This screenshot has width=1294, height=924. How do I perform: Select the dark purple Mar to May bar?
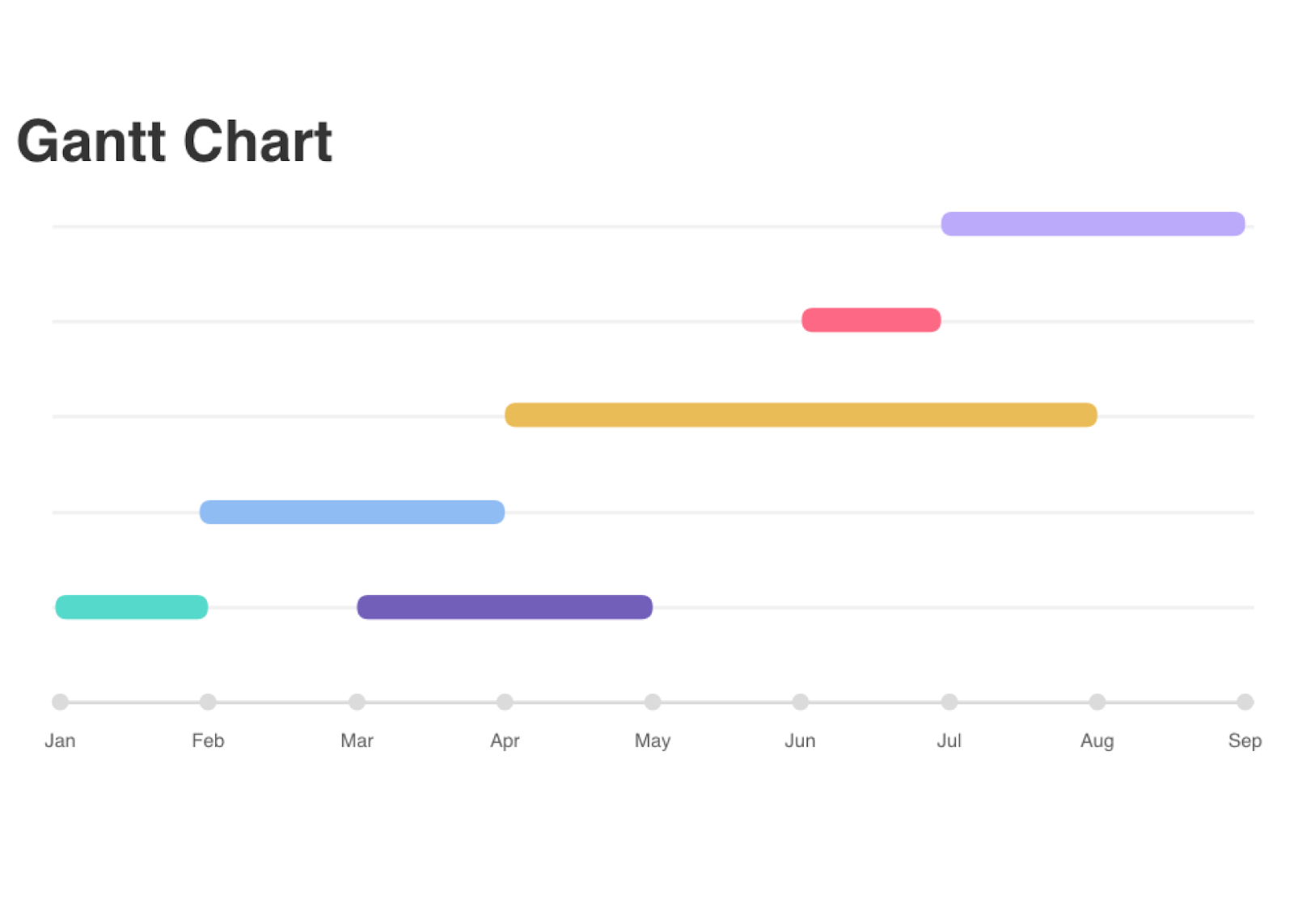(x=505, y=607)
